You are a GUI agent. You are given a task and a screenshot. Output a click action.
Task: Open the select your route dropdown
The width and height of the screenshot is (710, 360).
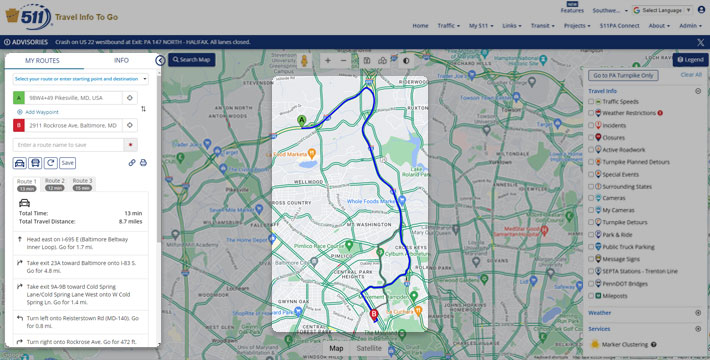[80, 79]
